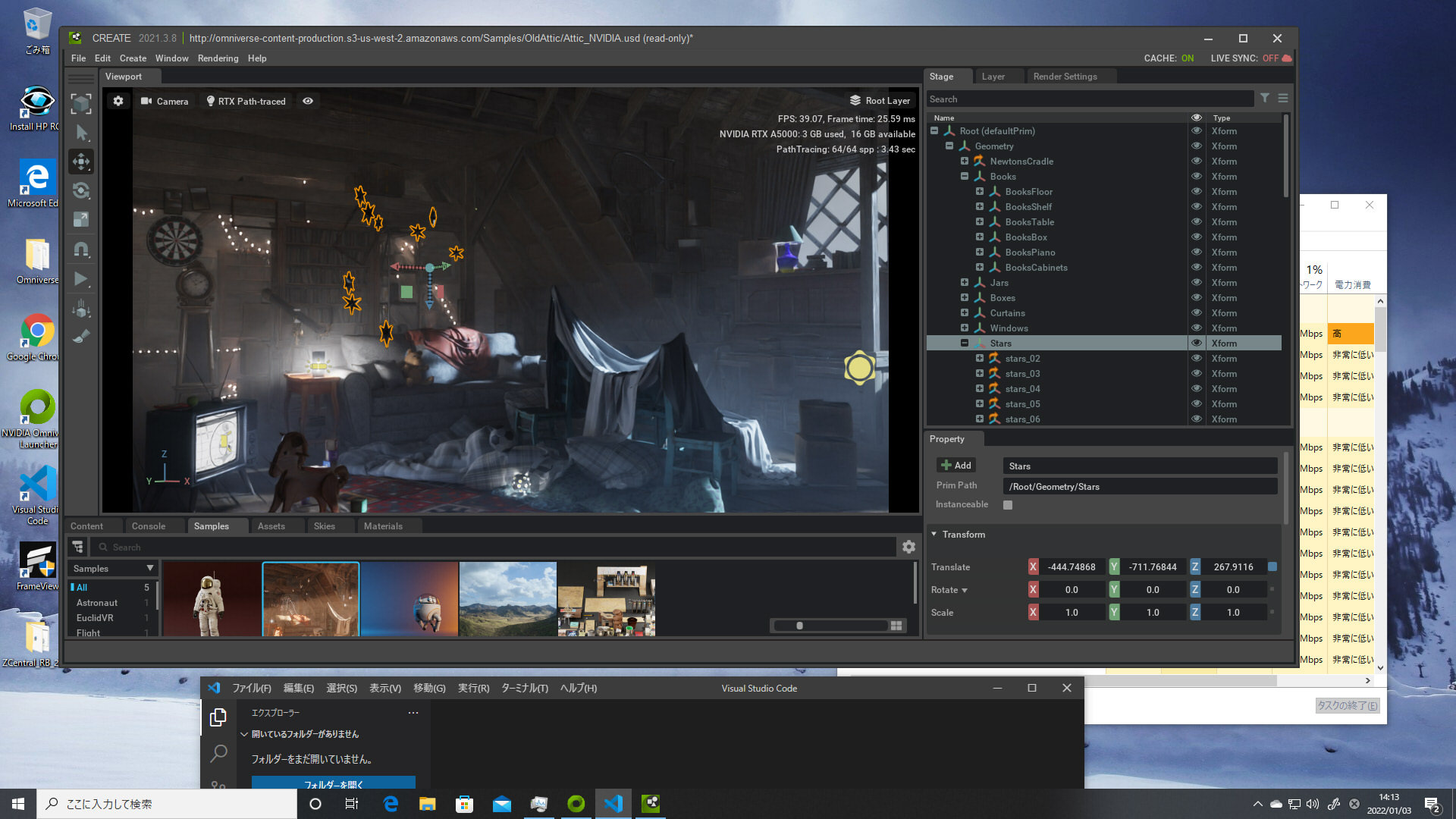Screen dimensions: 1456x819
Task: Click the Stage search field
Action: (1089, 99)
